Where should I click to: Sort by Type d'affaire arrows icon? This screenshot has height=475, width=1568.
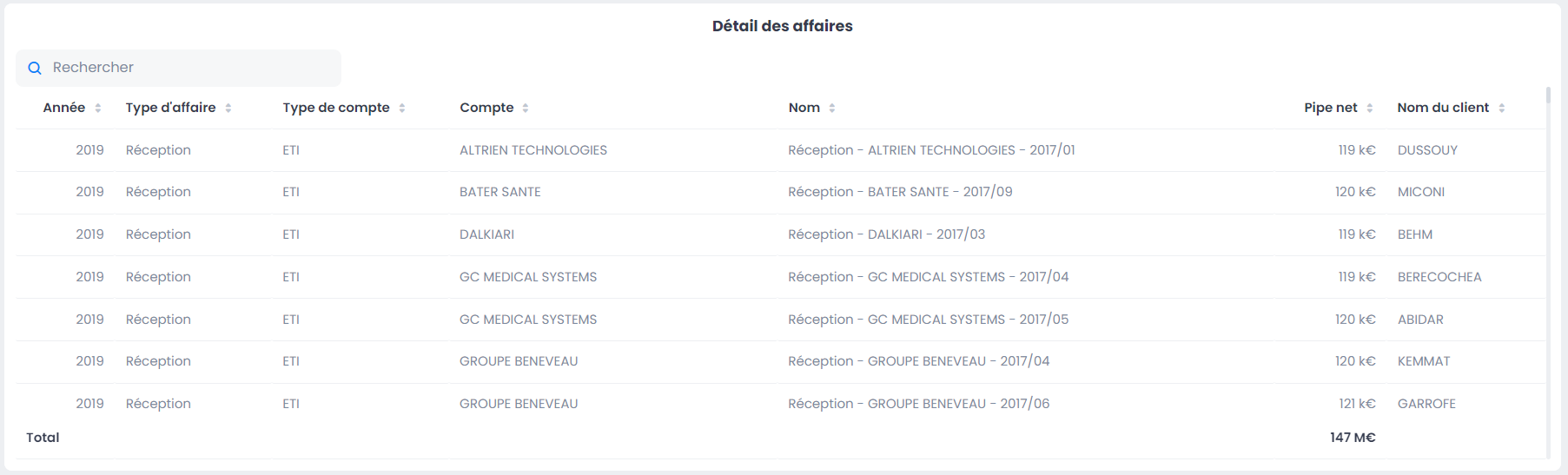[x=228, y=108]
